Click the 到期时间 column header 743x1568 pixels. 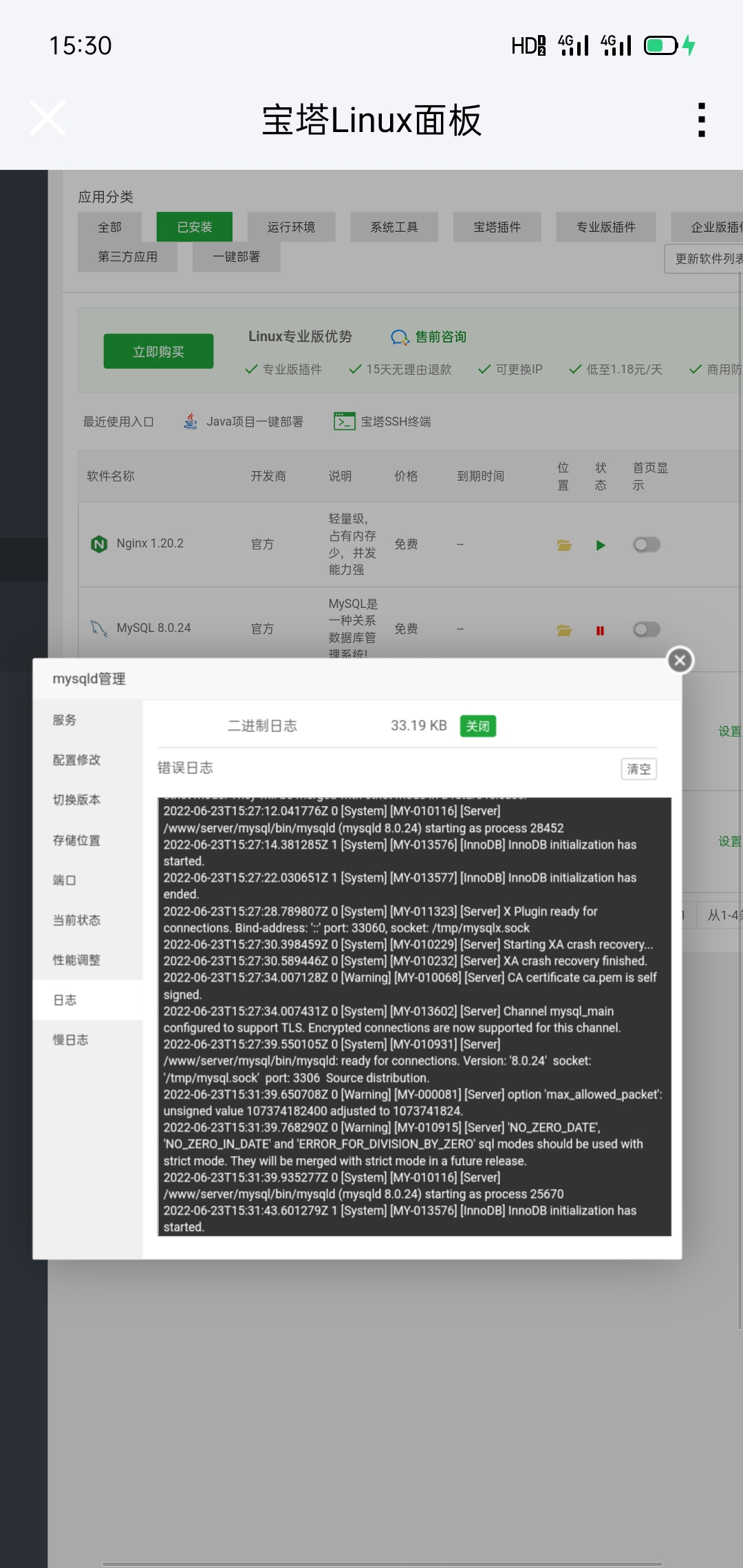[481, 476]
